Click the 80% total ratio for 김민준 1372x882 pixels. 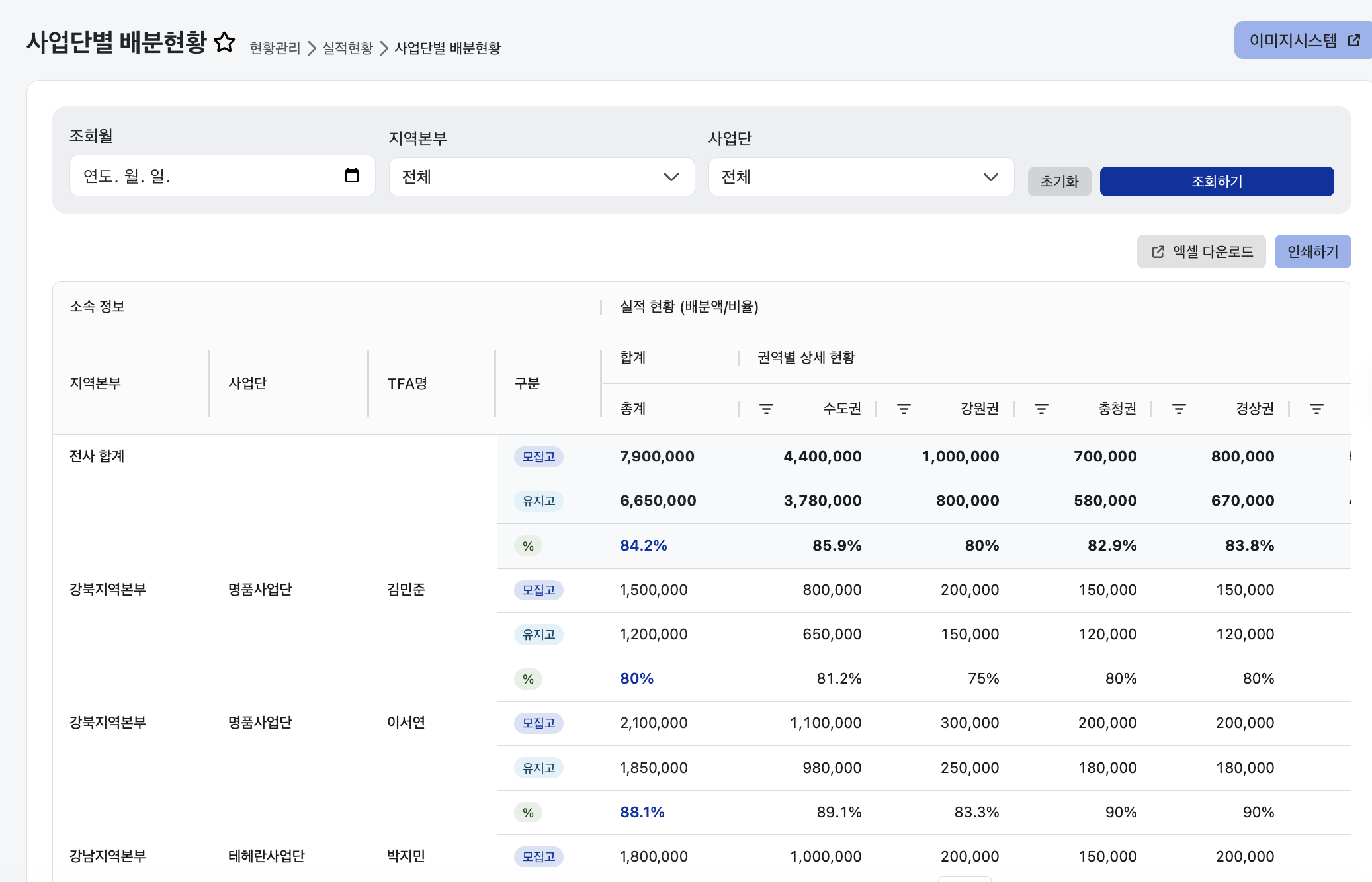click(636, 678)
